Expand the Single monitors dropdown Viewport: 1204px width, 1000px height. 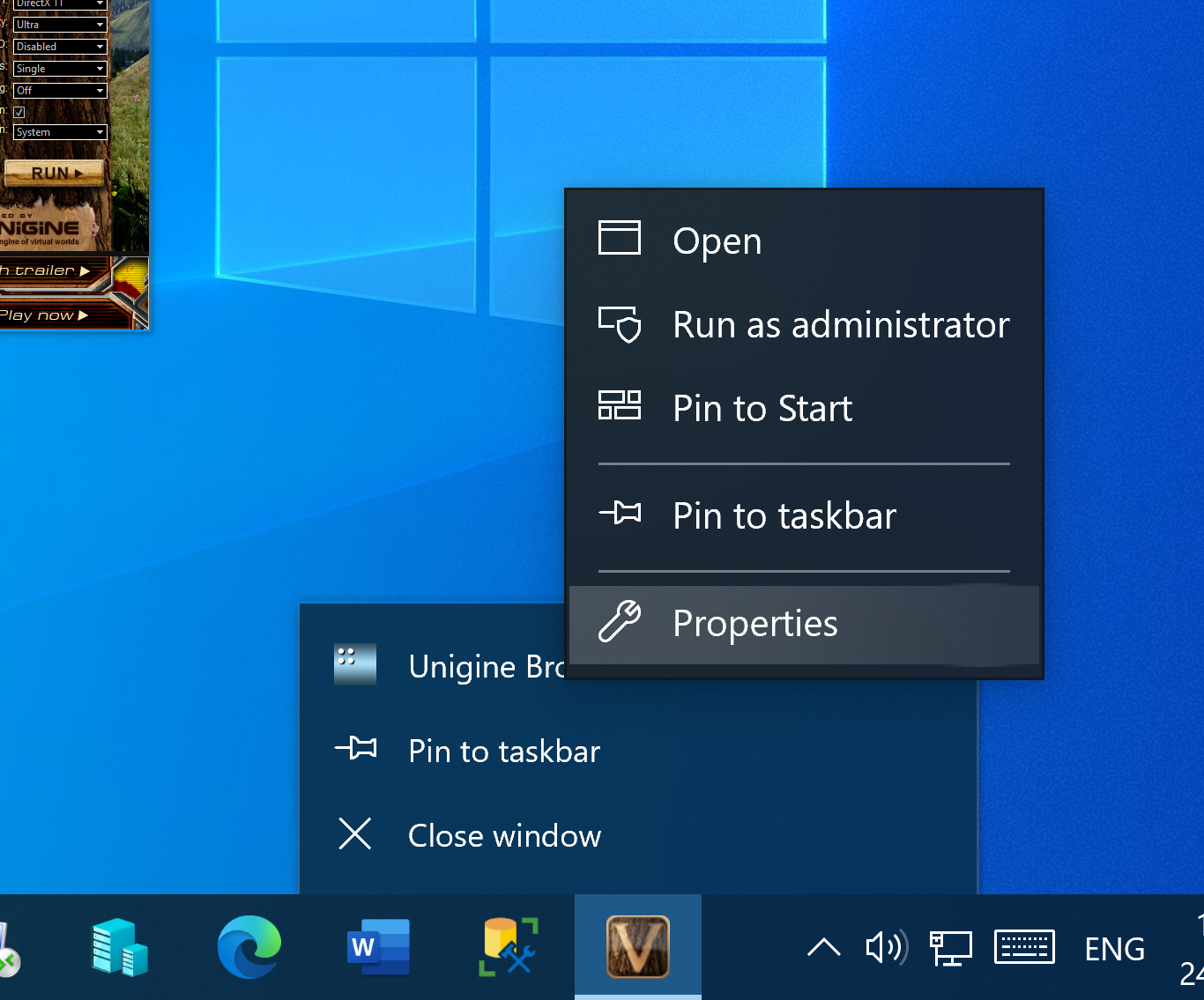point(60,69)
